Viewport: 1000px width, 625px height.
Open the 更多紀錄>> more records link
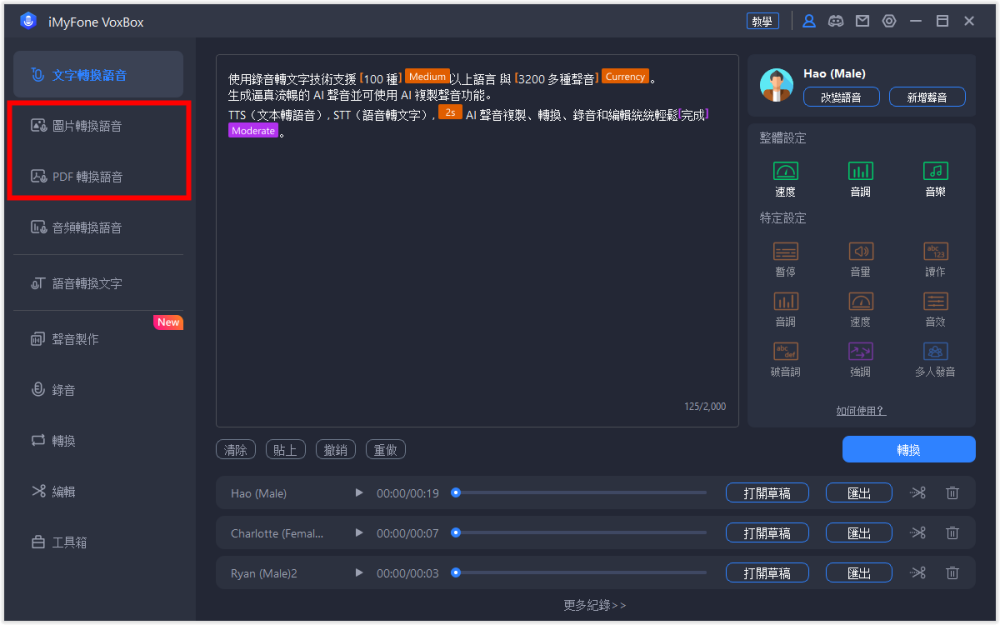click(x=594, y=605)
